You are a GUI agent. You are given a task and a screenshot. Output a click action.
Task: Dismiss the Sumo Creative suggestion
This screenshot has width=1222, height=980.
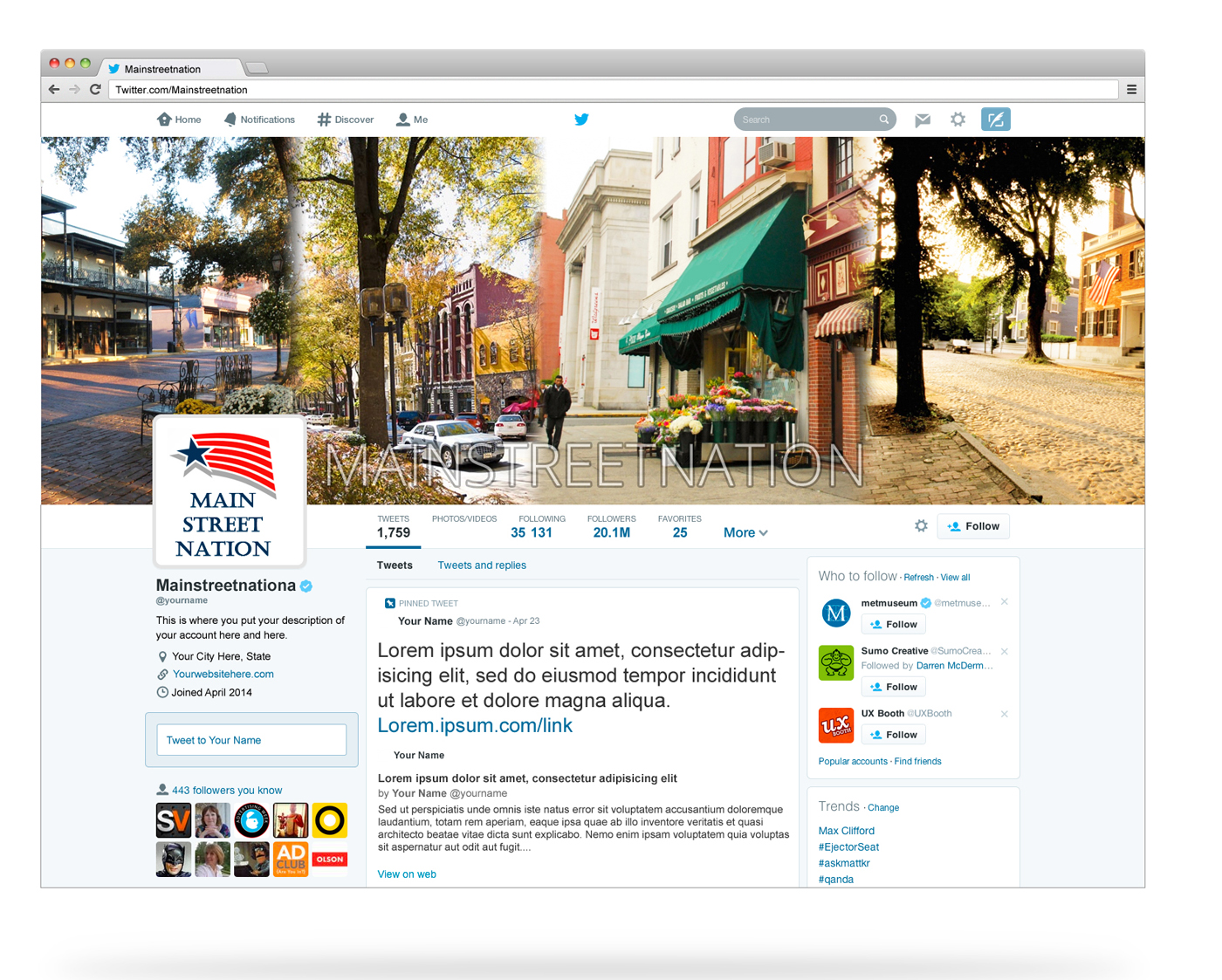[1005, 651]
